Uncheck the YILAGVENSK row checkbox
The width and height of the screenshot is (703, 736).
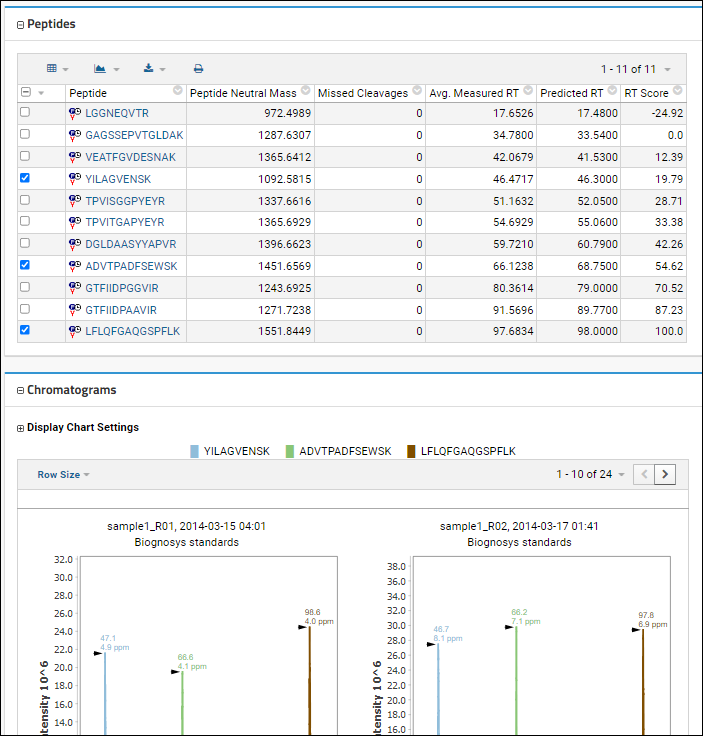coord(25,177)
